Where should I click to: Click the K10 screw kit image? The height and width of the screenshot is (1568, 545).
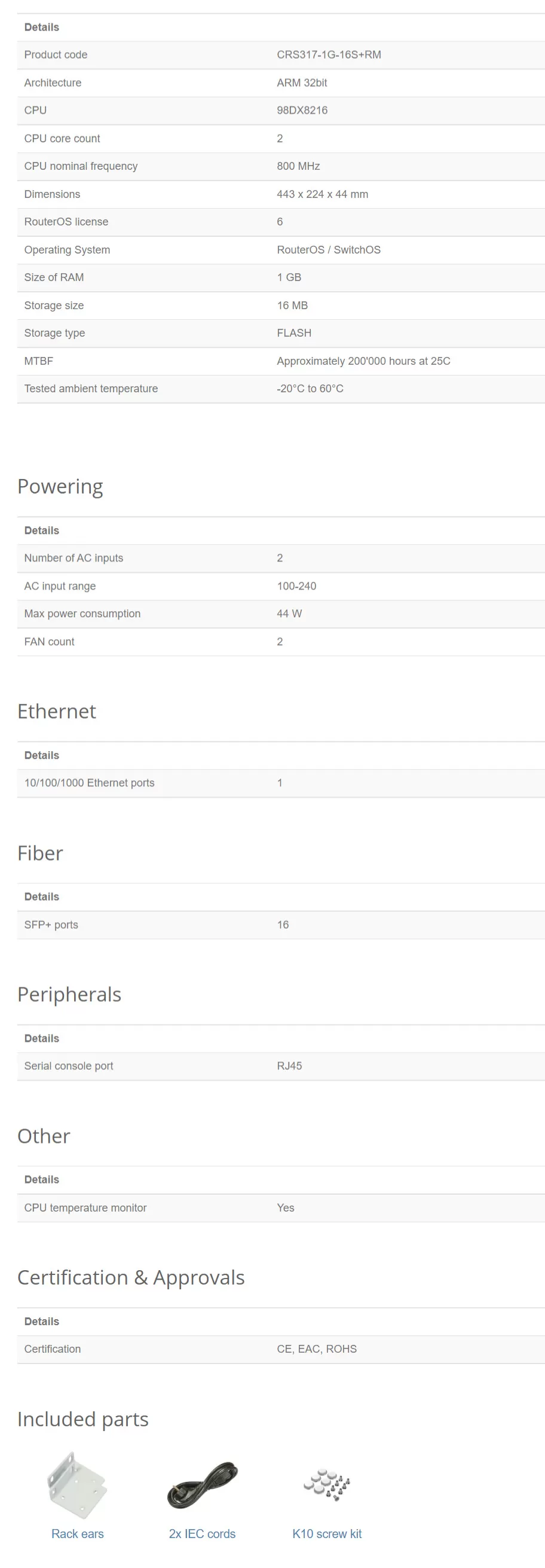pyautogui.click(x=327, y=1485)
